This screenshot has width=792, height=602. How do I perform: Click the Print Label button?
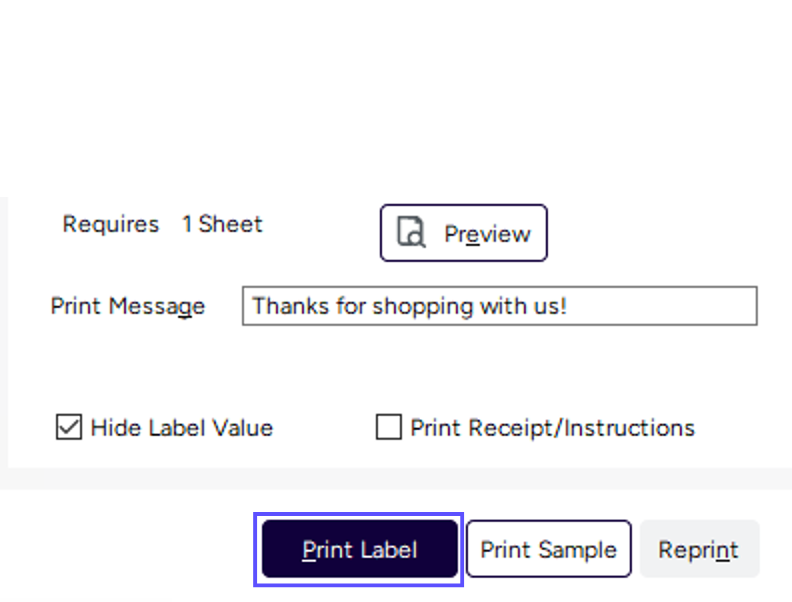360,550
